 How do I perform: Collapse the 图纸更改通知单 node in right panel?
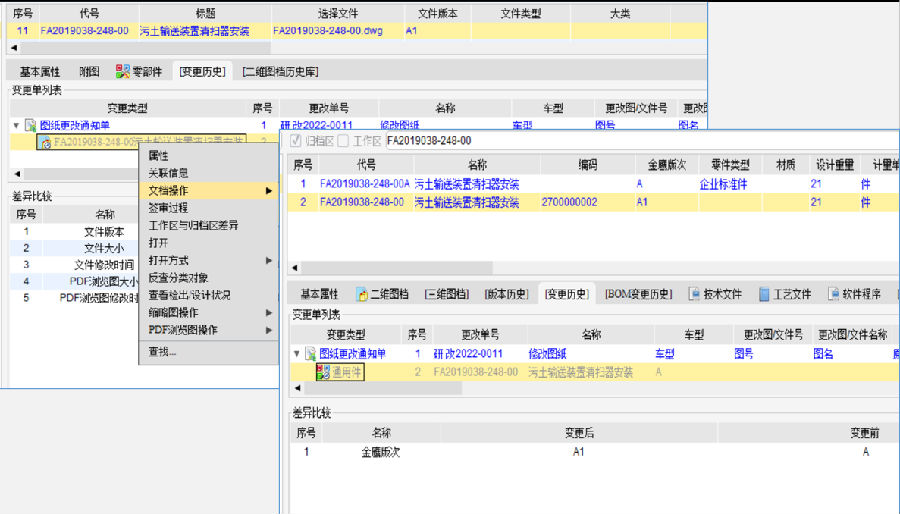(x=296, y=354)
